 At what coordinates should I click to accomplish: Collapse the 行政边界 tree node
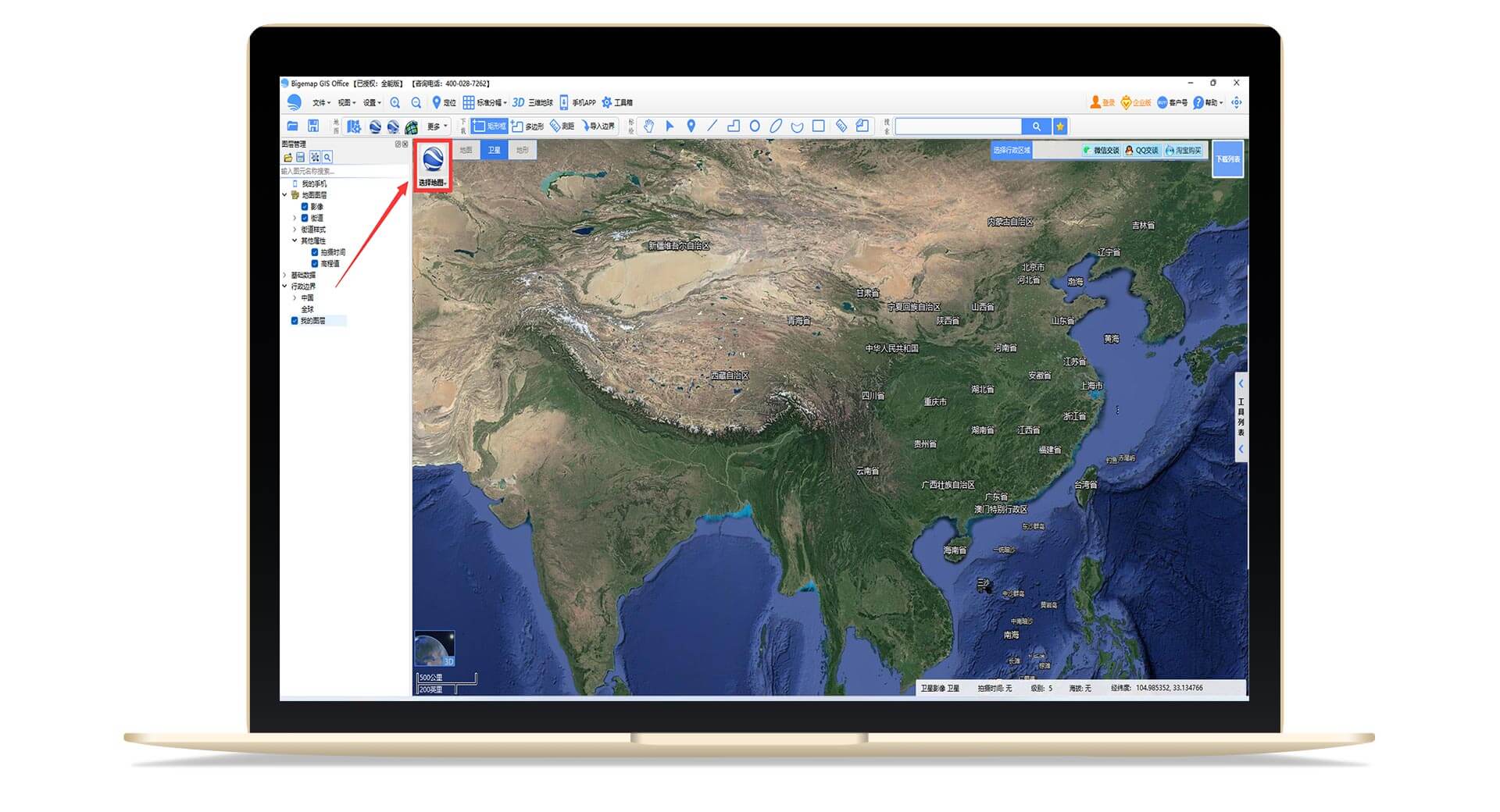[284, 287]
